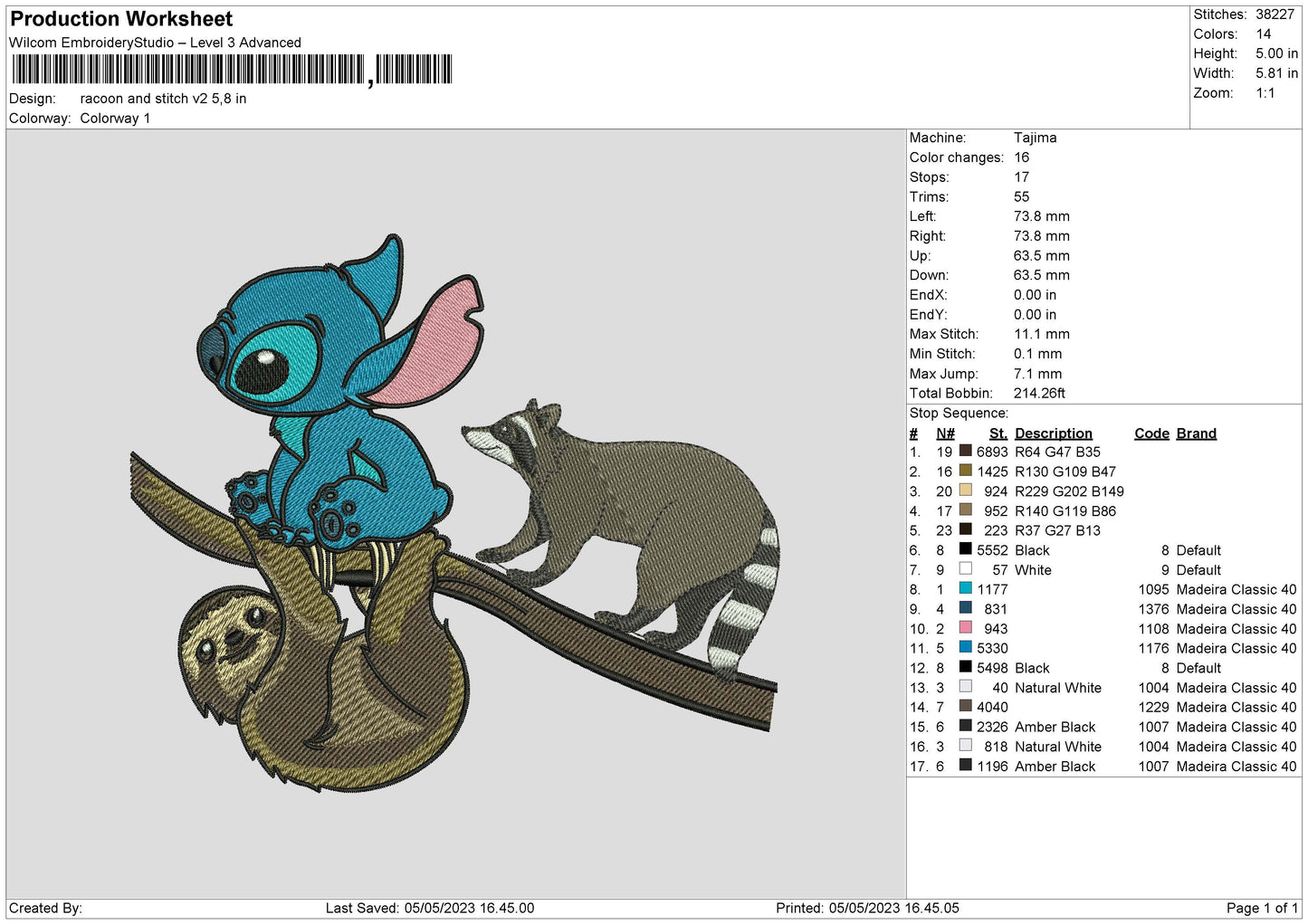Click the brown swatch with 4040 stitches
The image size is (1308, 924).
pos(965,706)
